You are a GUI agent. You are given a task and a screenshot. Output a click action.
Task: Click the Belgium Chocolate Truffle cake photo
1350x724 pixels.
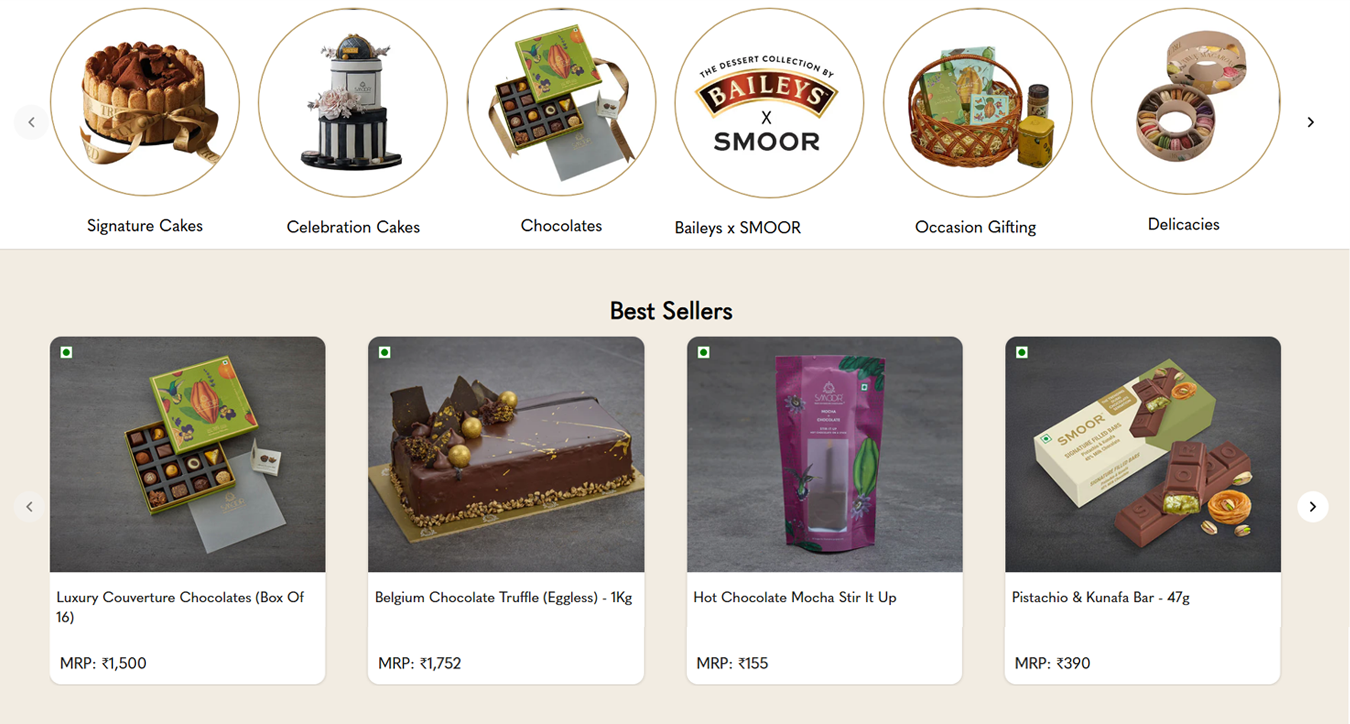pos(506,454)
